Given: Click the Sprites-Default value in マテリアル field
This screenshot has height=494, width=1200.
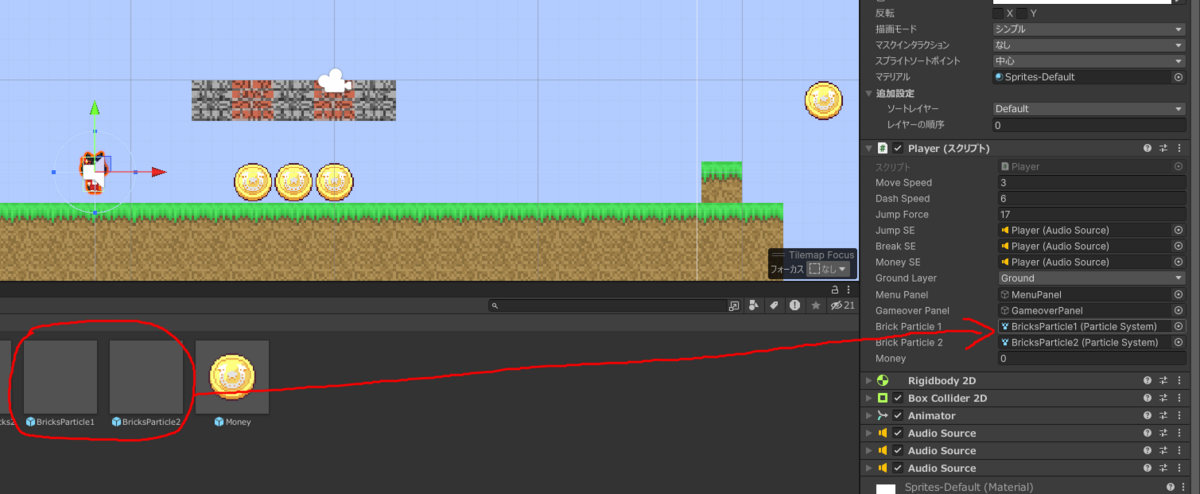Looking at the screenshot, I should pyautogui.click(x=1082, y=77).
